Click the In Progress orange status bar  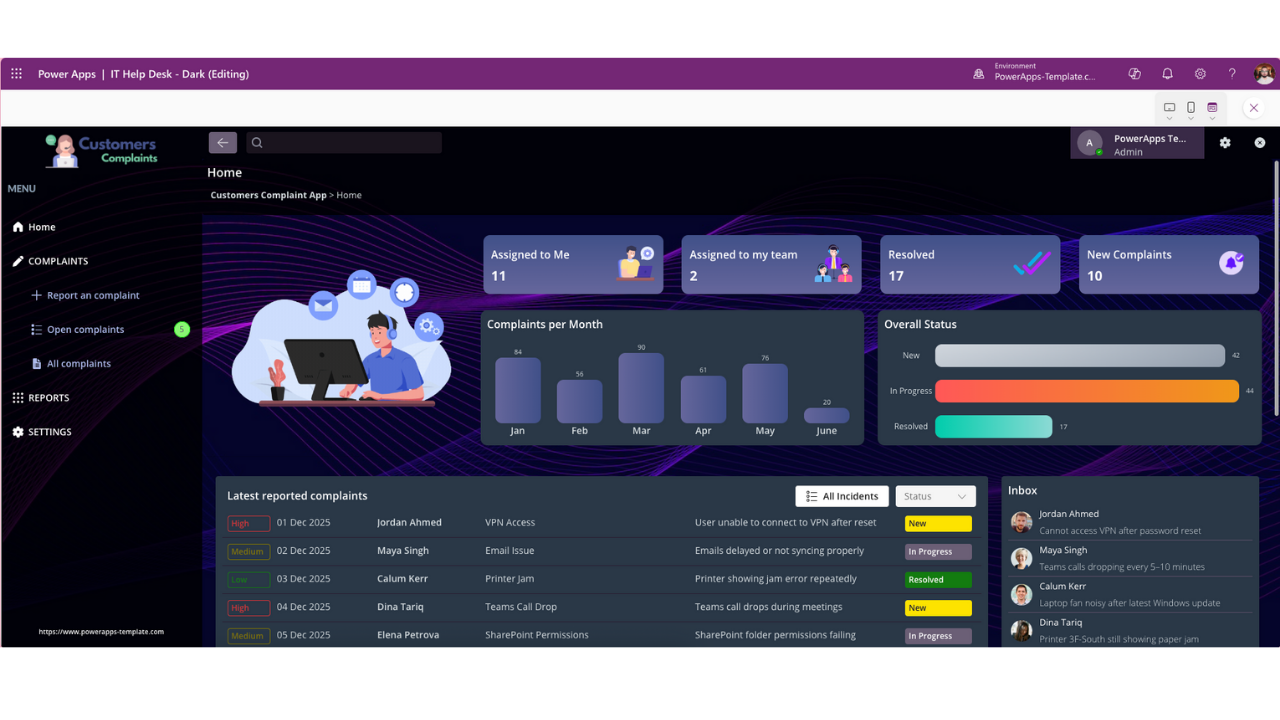1086,391
